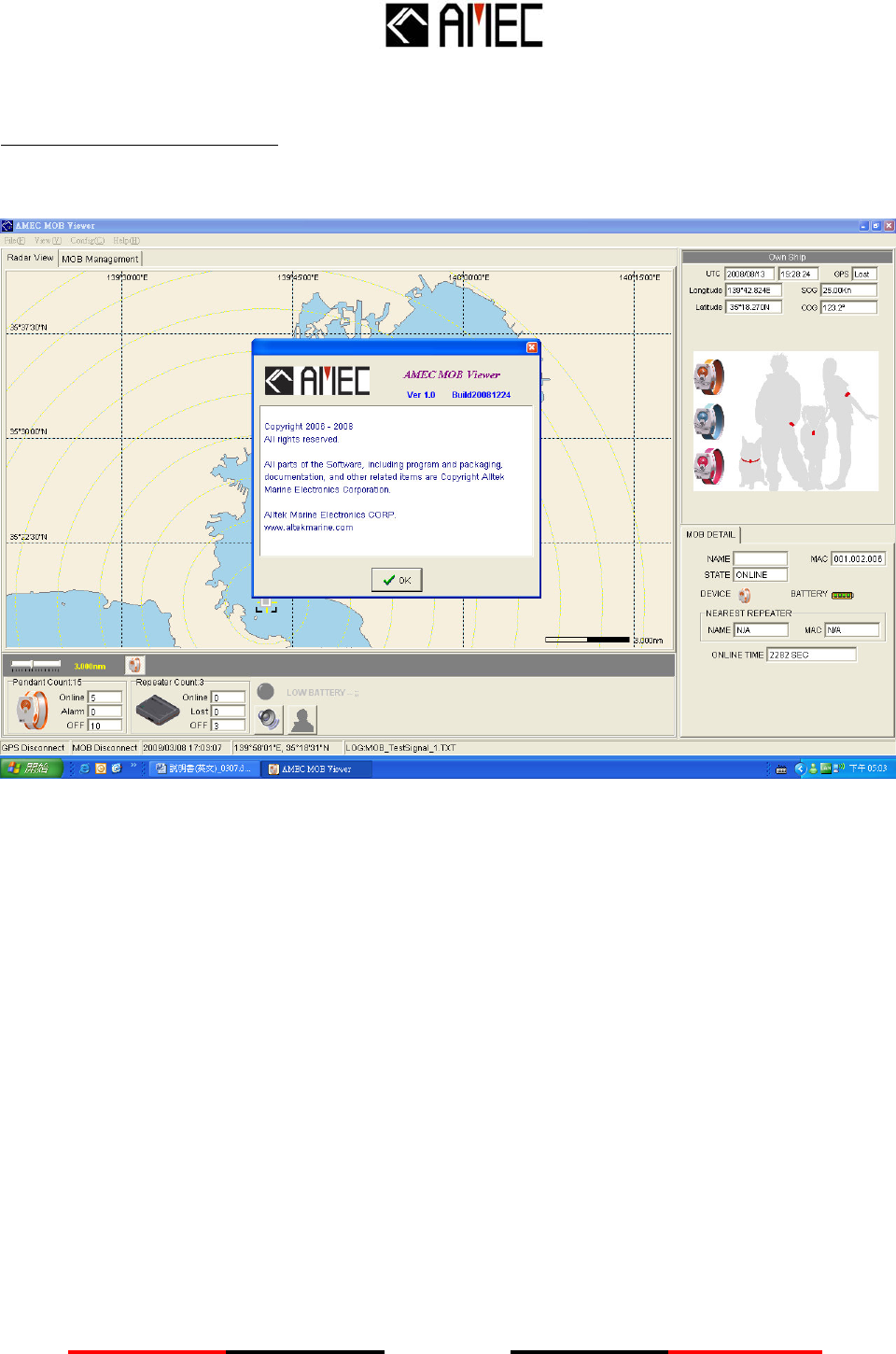Click the orange quick launch icon

(101, 769)
